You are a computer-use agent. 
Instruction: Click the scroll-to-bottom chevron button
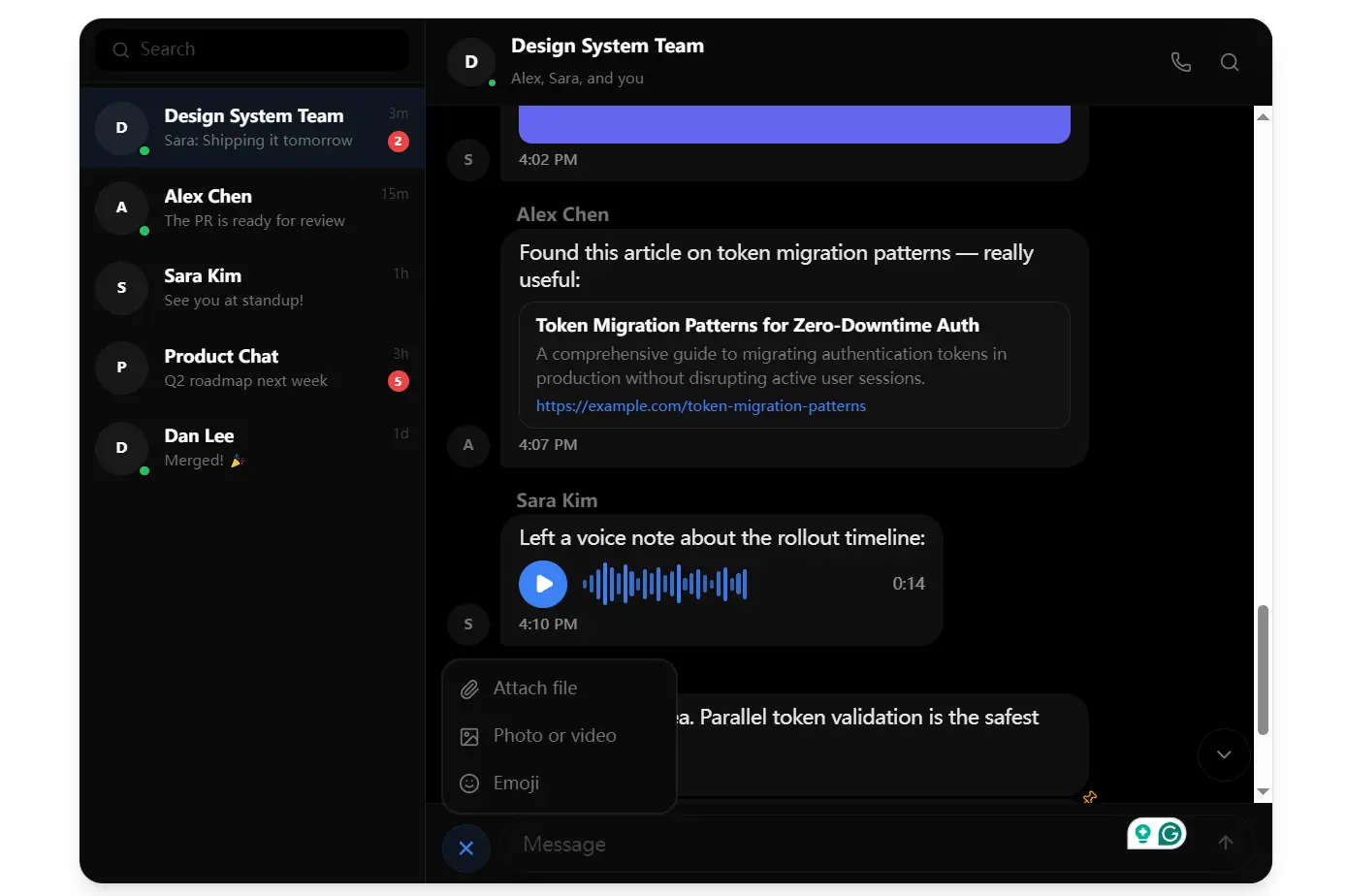coord(1224,754)
